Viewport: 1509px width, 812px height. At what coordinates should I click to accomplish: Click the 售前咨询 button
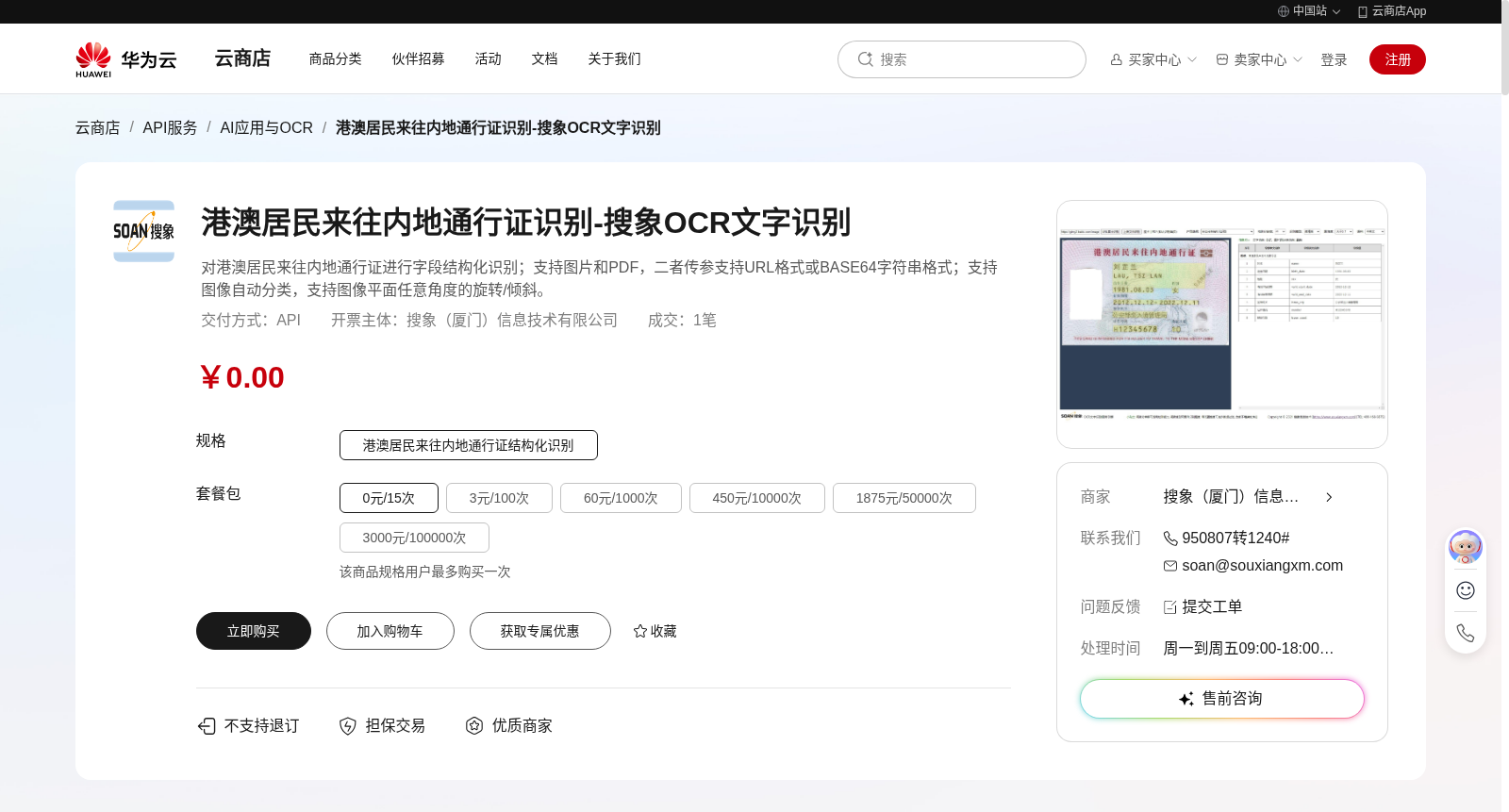[x=1222, y=699]
